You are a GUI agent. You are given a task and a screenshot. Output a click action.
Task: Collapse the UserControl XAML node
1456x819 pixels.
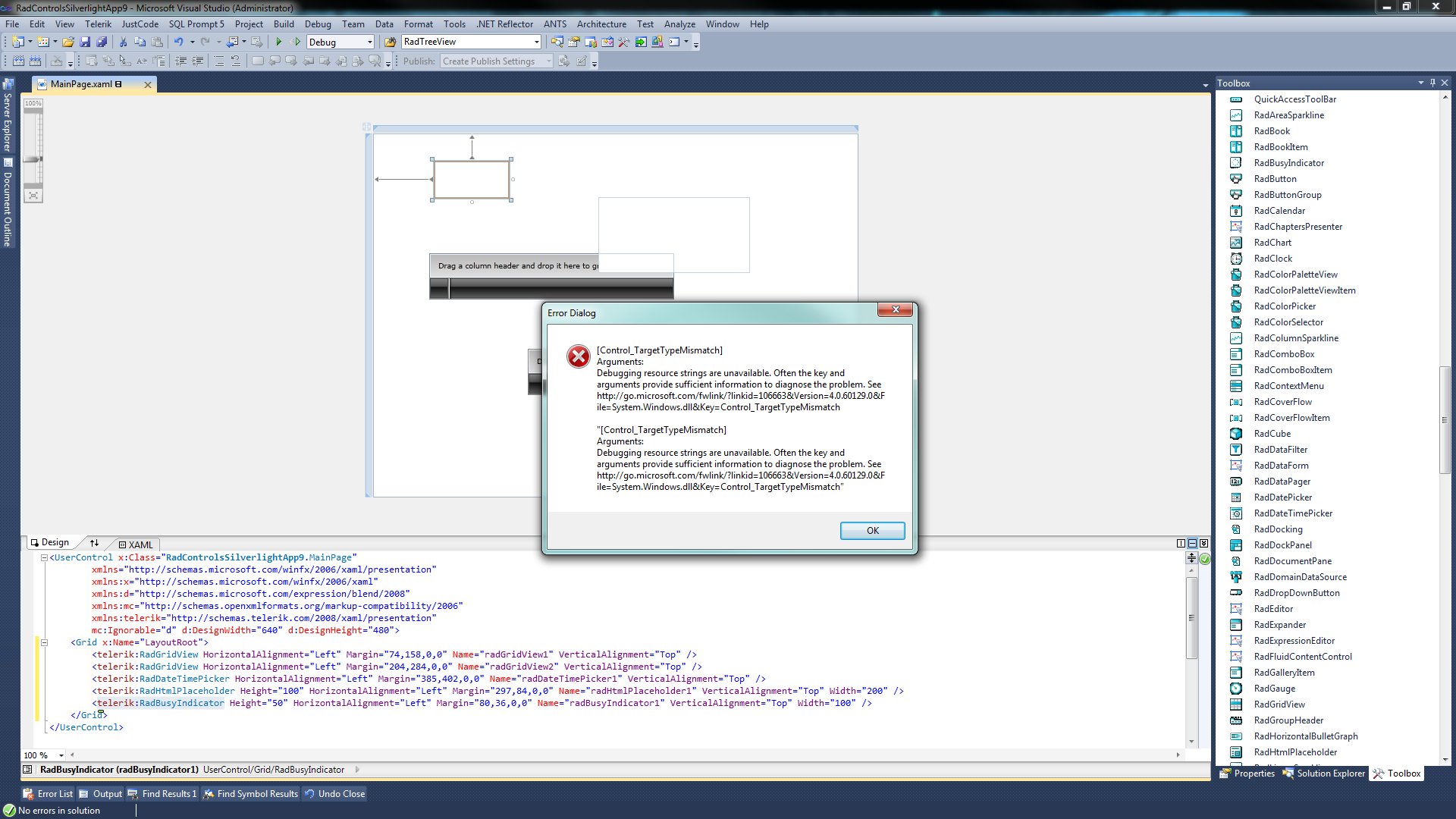[x=44, y=557]
